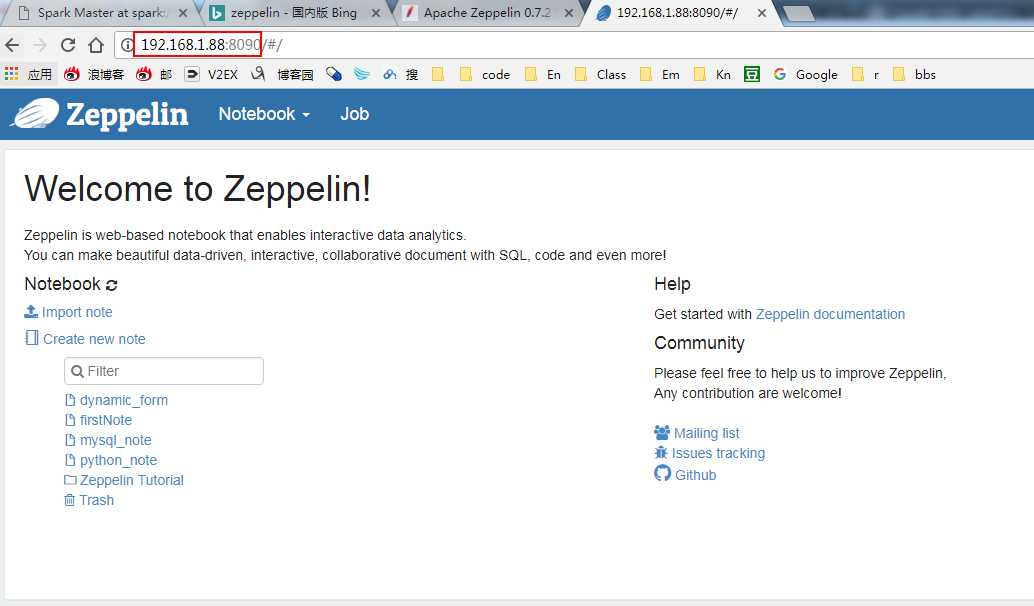
Task: Open the Zeppelin documentation link
Action: (830, 314)
